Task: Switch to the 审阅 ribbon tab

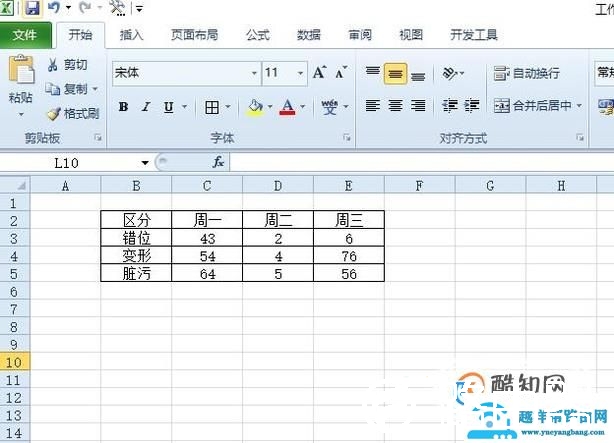Action: pyautogui.click(x=360, y=35)
